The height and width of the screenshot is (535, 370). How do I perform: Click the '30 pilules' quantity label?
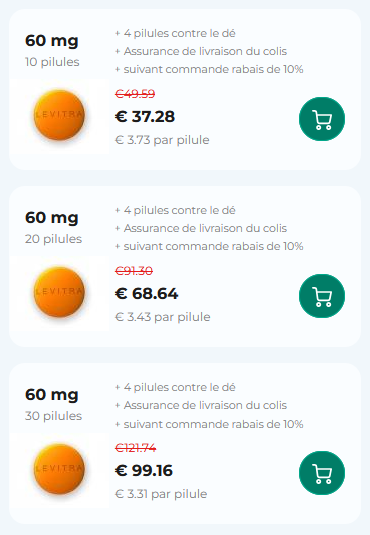[53, 416]
